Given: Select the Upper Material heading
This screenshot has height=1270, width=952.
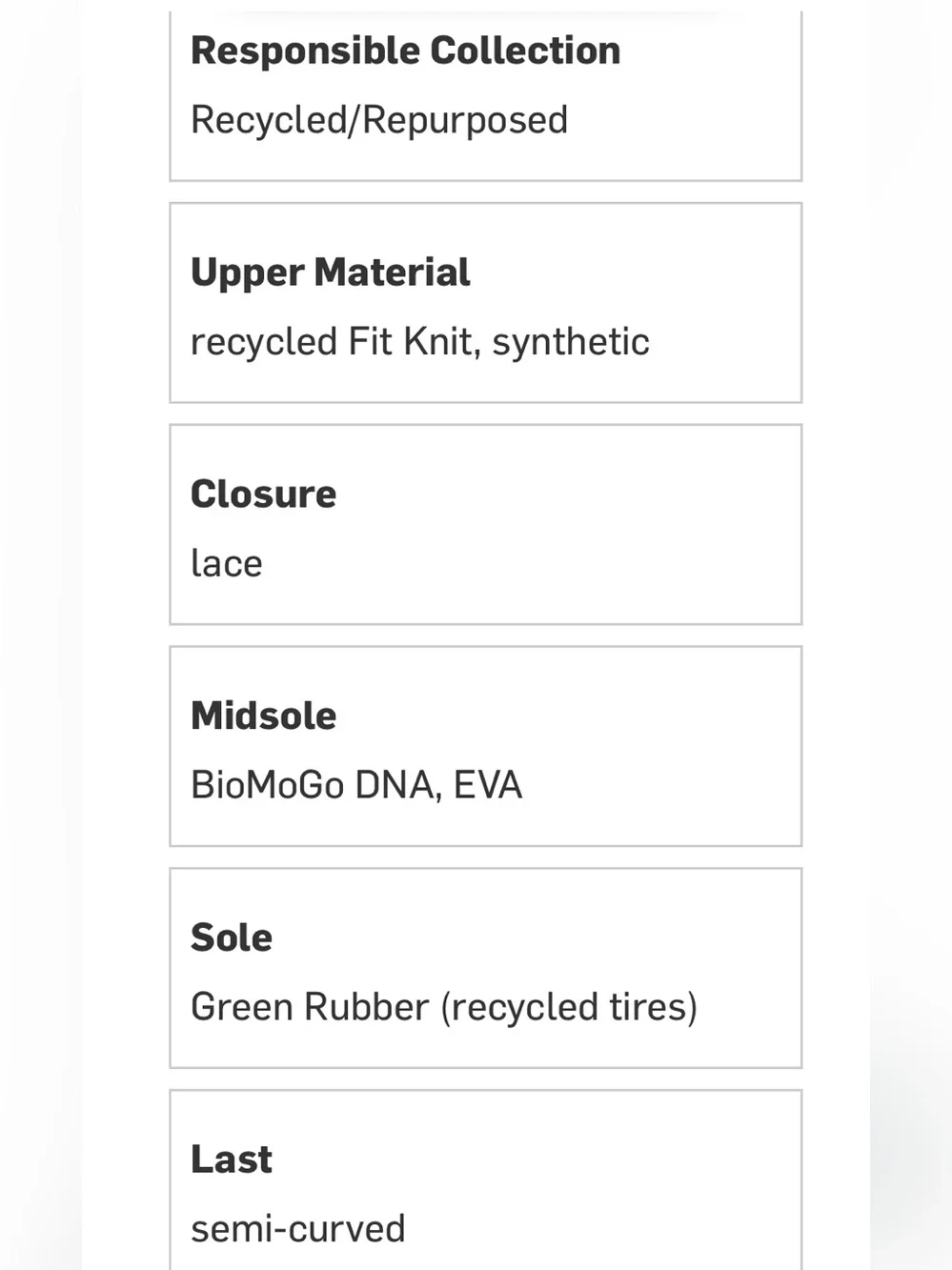Looking at the screenshot, I should (x=331, y=272).
